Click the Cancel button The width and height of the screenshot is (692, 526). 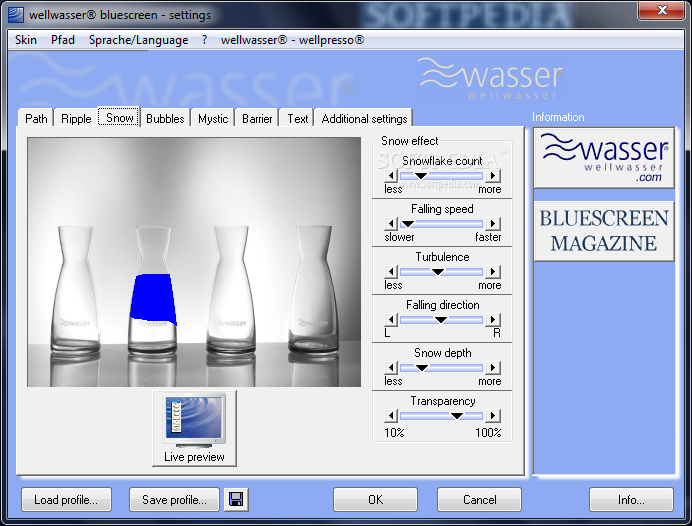(x=479, y=500)
